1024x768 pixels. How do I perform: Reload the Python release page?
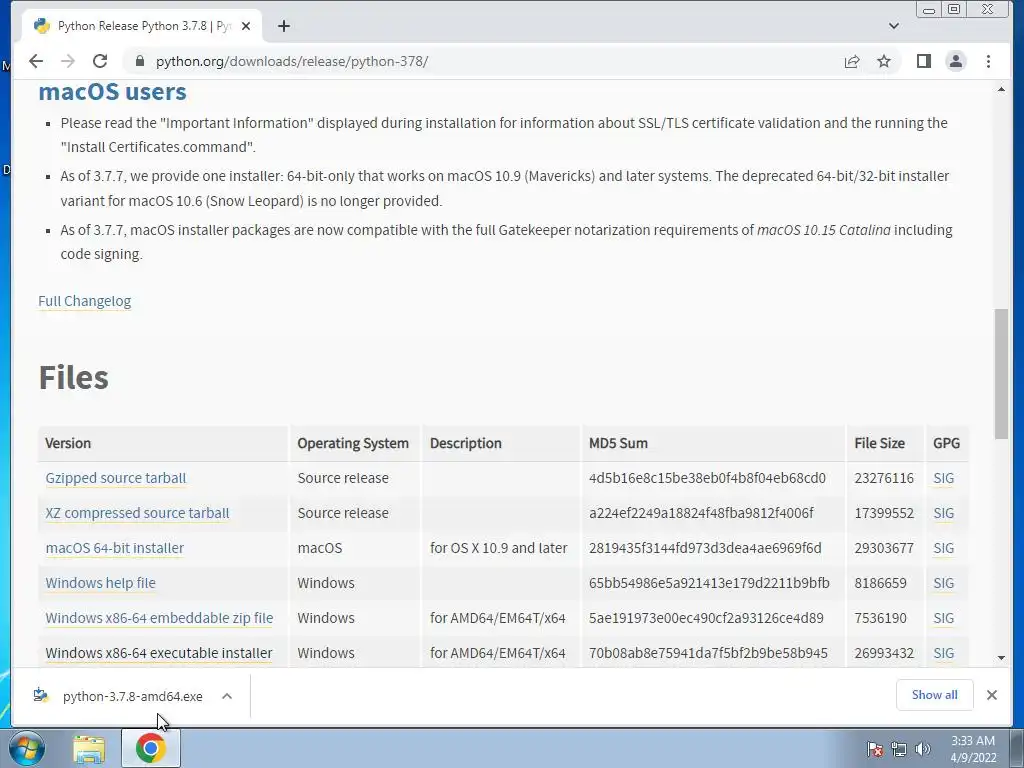pyautogui.click(x=100, y=61)
